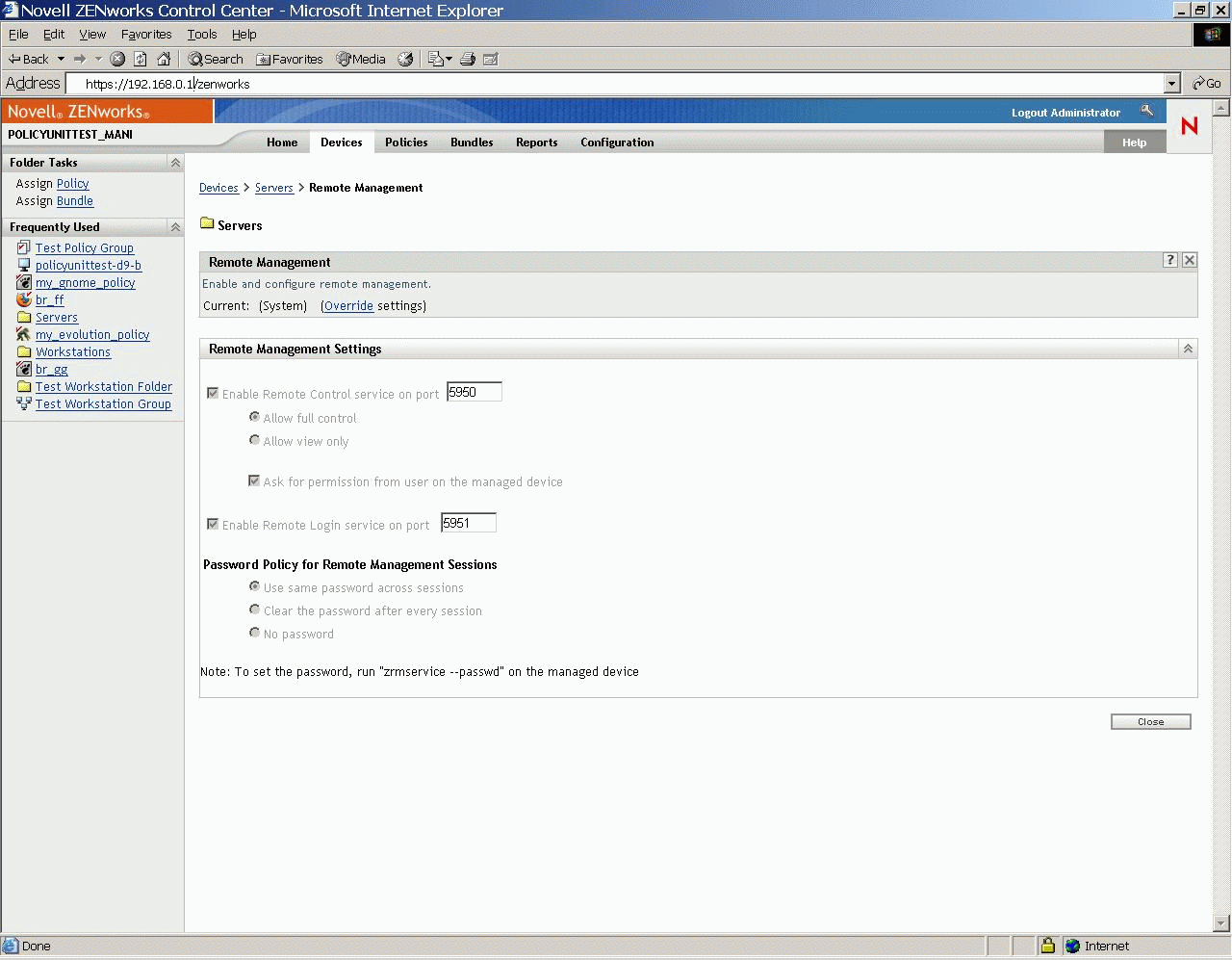Image resolution: width=1232 pixels, height=960 pixels.
Task: Click the Override settings link
Action: 347,305
